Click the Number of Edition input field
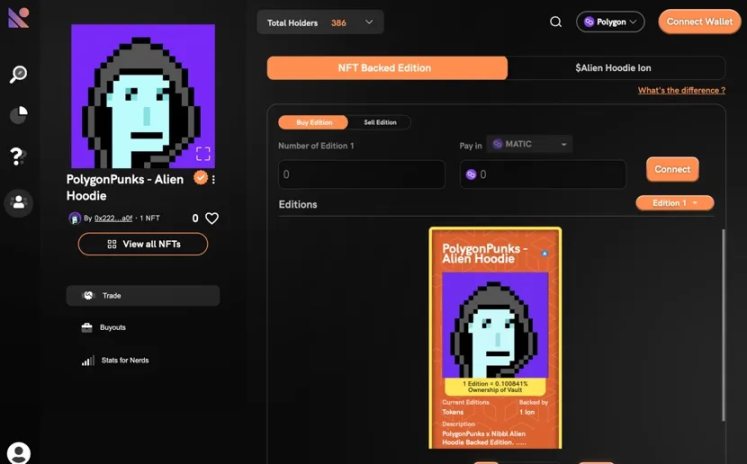The width and height of the screenshot is (747, 464). 362,174
